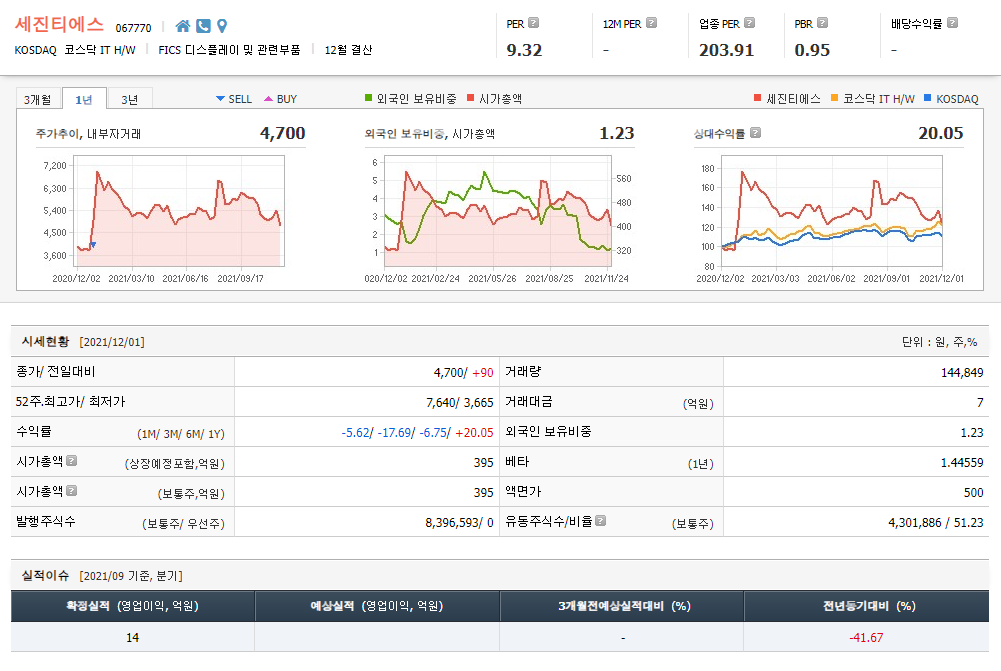
Task: Switch to the 3개월 tab
Action: pos(38,99)
